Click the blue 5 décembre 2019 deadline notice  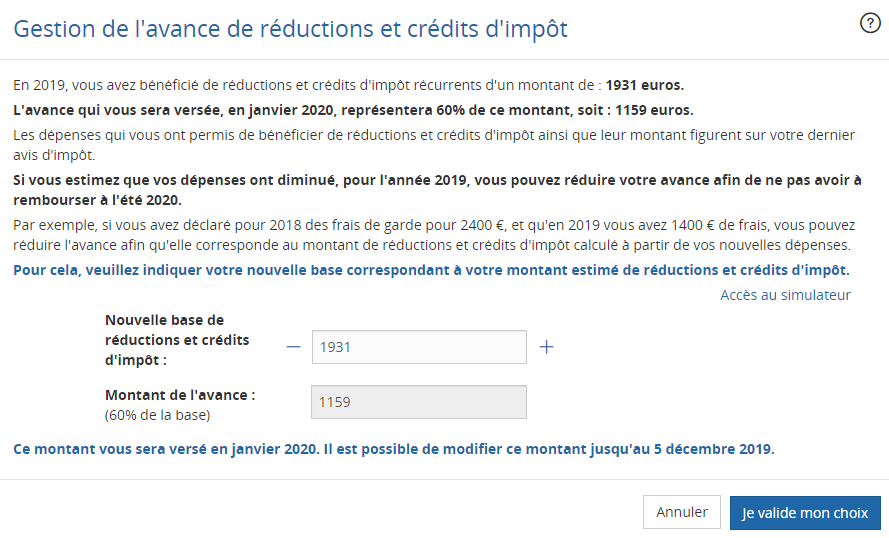[x=394, y=449]
